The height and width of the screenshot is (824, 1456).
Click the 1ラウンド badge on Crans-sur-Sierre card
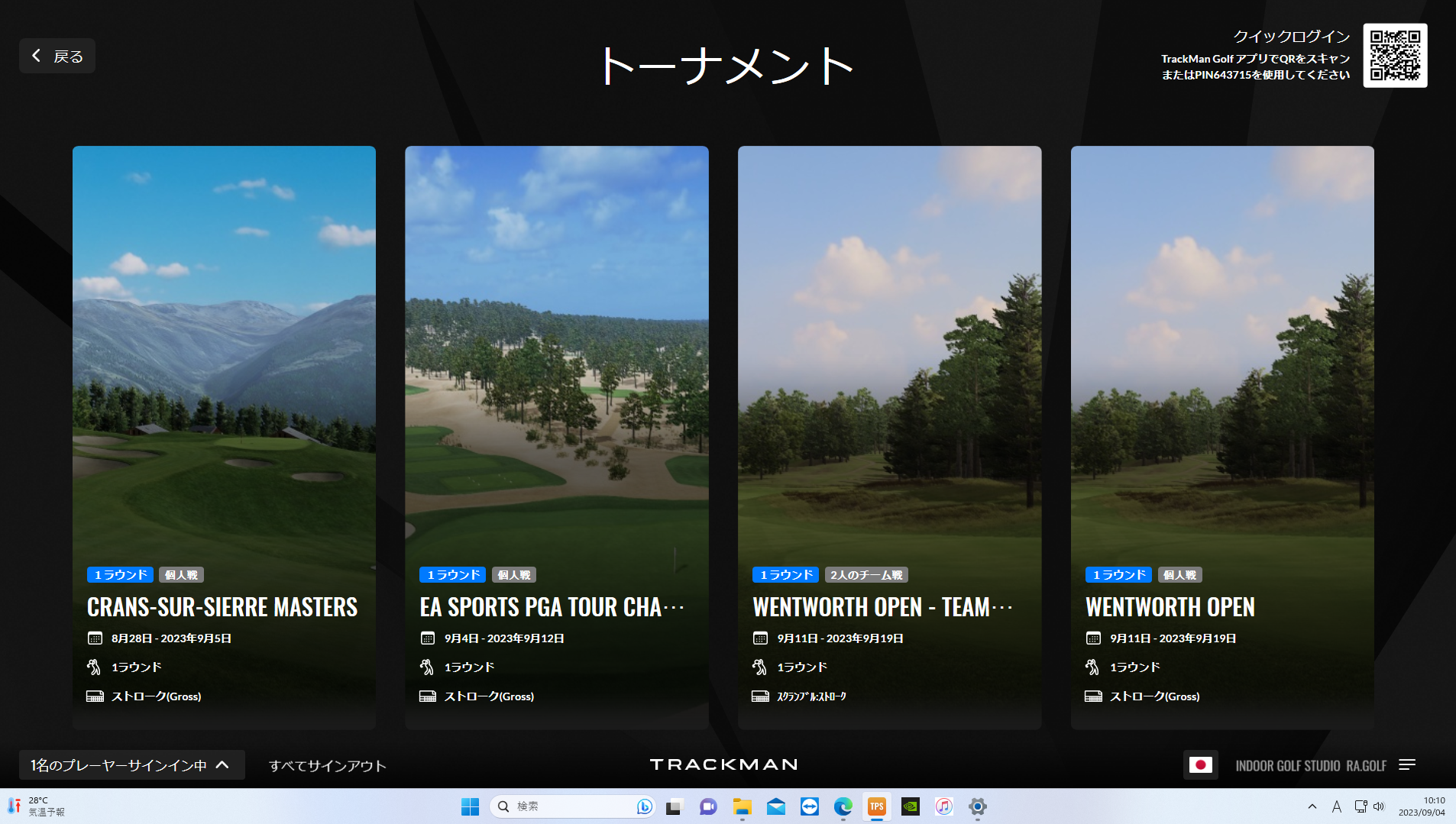click(x=120, y=575)
